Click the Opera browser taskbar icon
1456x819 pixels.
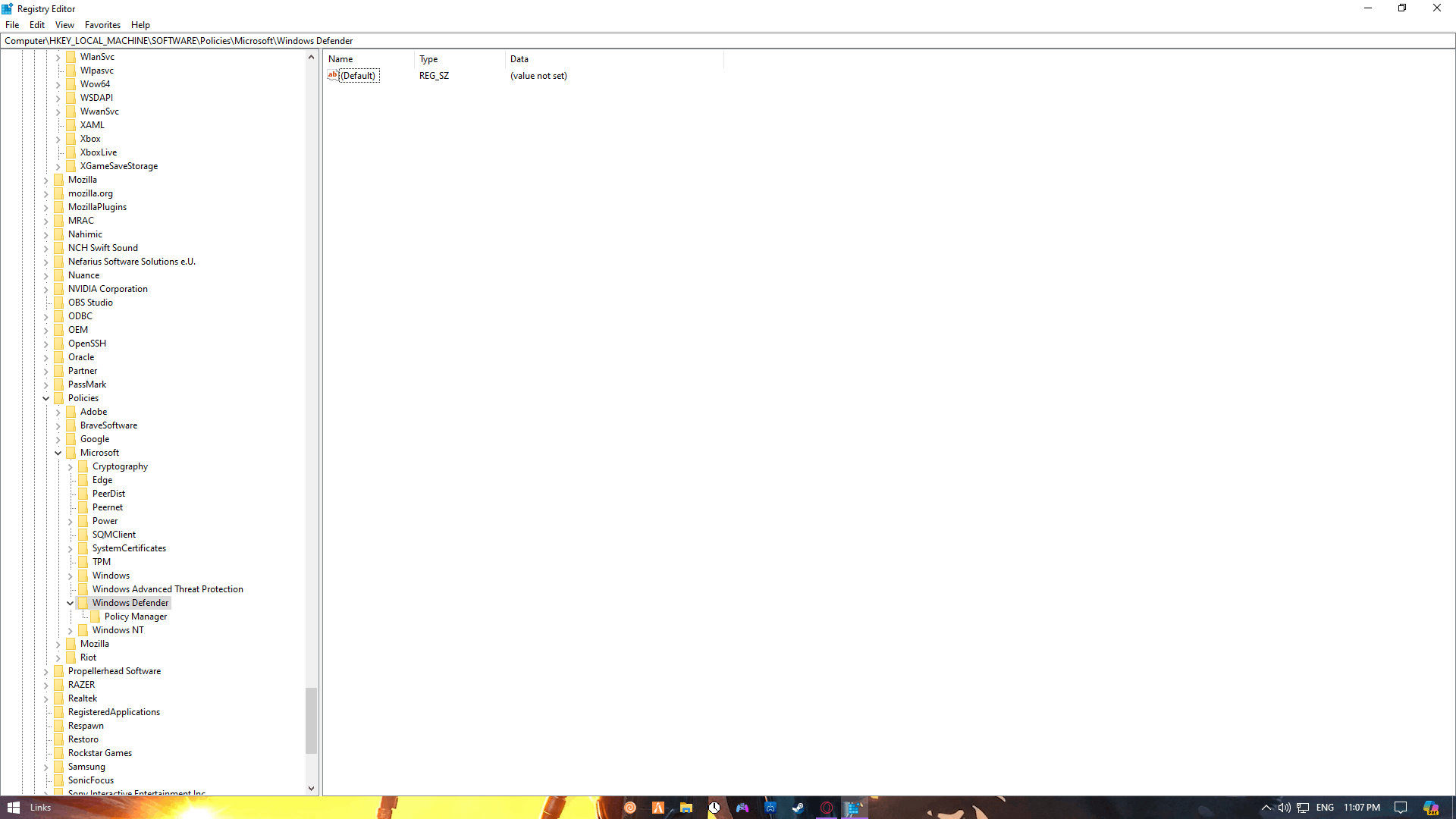827,808
